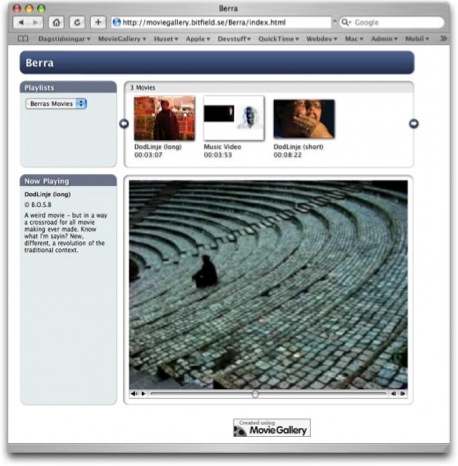458x466 pixels.
Task: Open the MovieGallery bookmarks menu
Action: [122, 39]
